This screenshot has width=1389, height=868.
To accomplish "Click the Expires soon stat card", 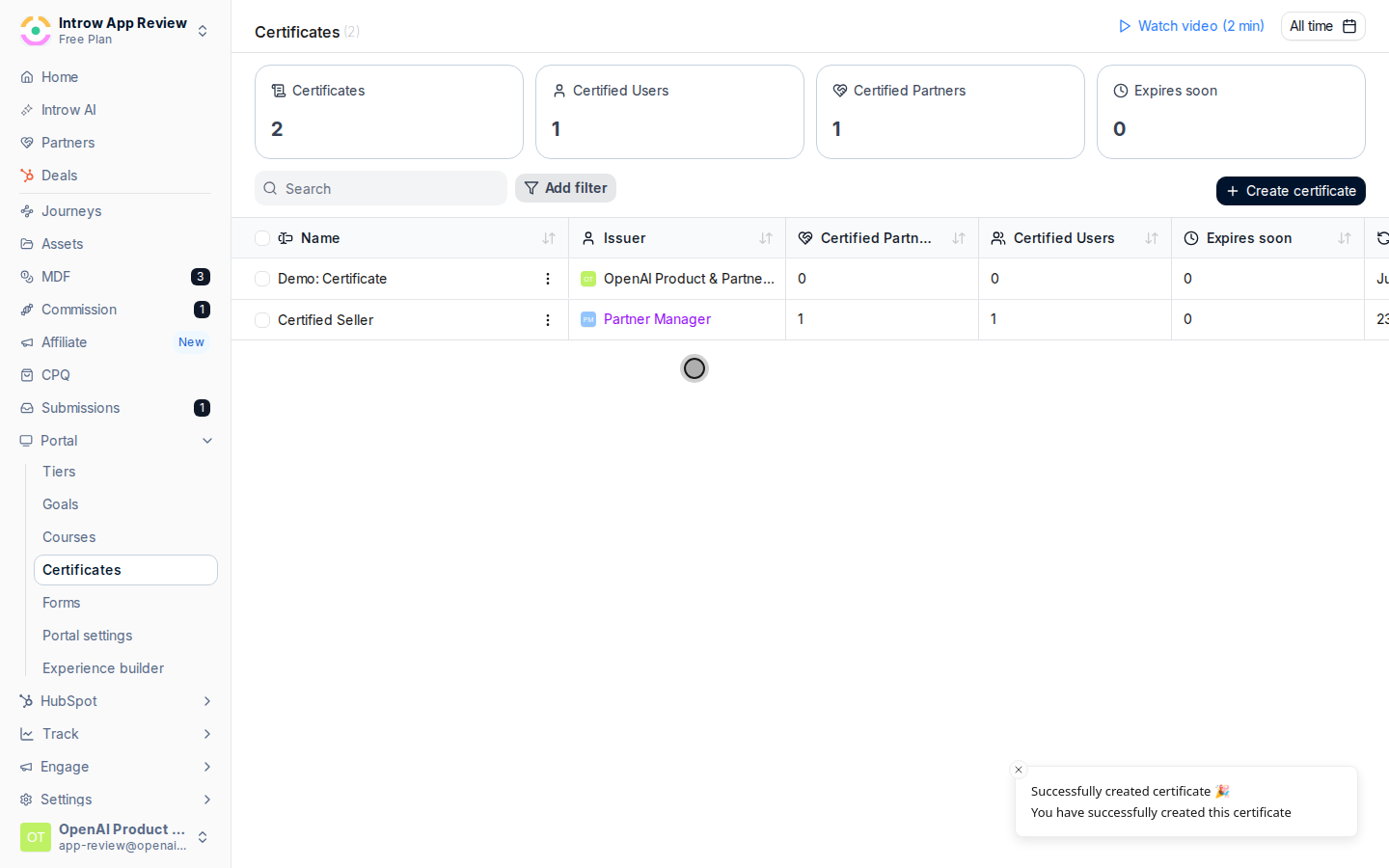I will [x=1231, y=112].
